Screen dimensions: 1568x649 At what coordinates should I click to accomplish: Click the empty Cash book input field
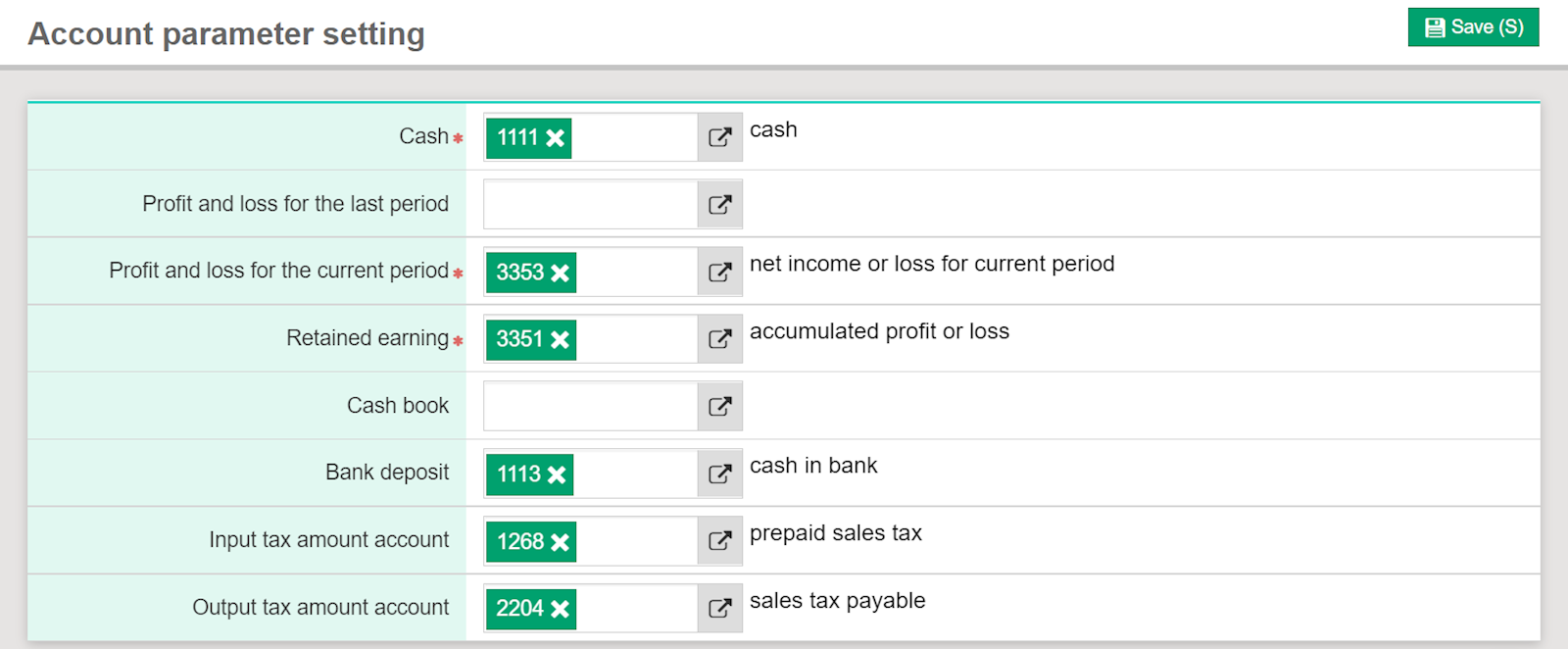590,407
